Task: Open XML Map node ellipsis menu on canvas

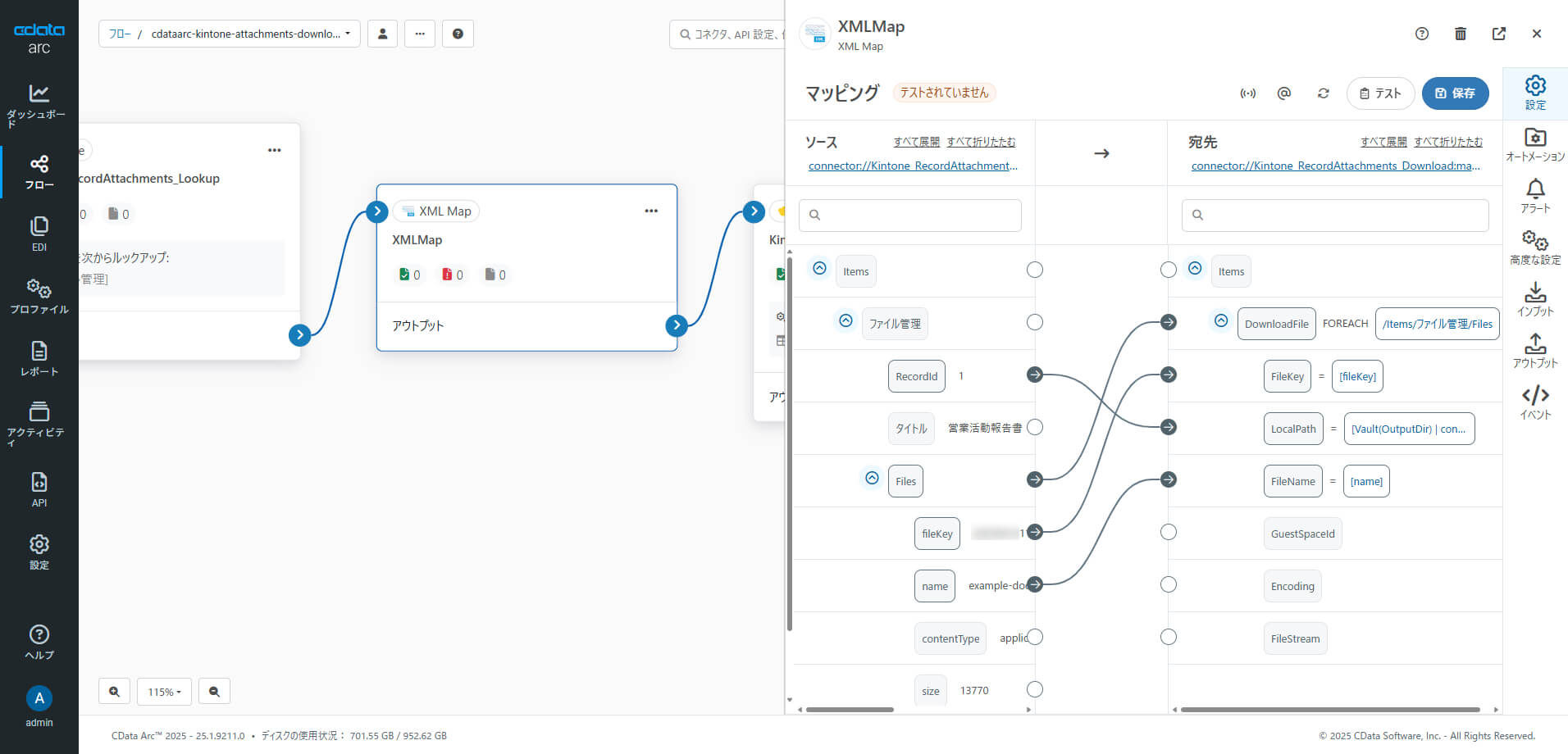Action: coord(651,211)
